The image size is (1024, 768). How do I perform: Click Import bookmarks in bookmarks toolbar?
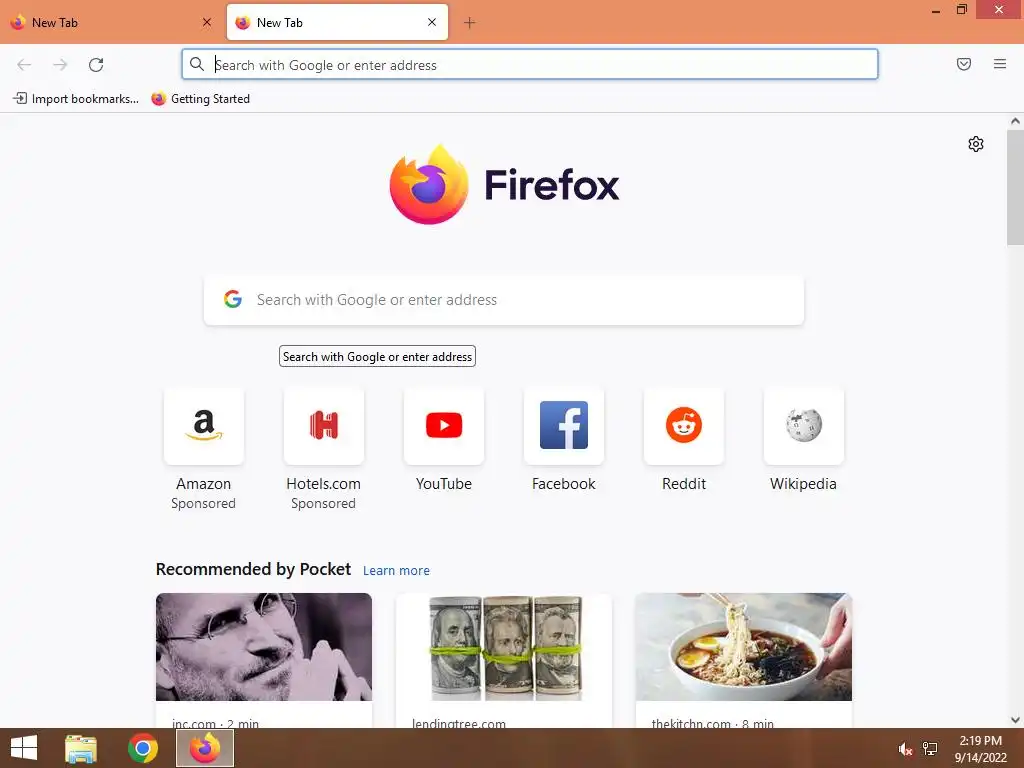click(x=76, y=99)
